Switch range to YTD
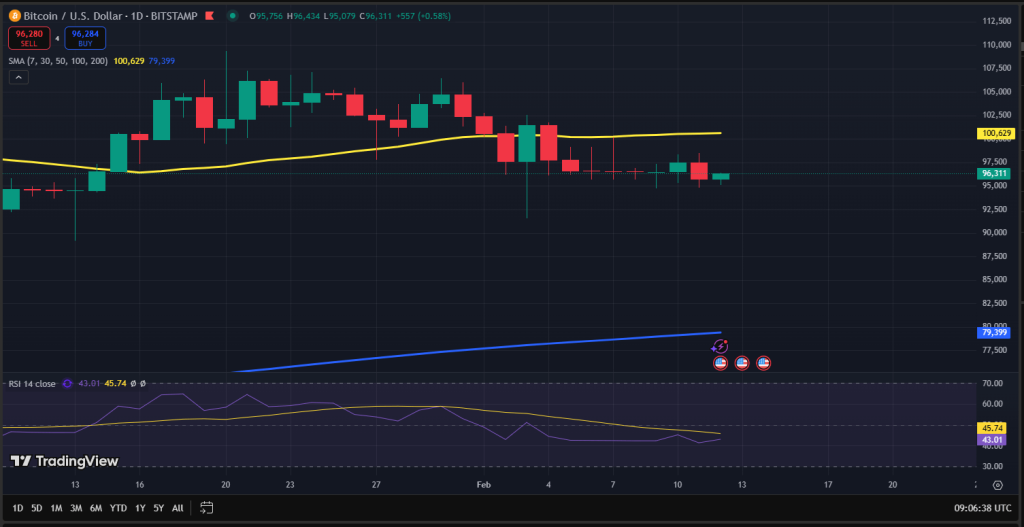Viewport: 1024px width, 527px height. click(x=118, y=507)
